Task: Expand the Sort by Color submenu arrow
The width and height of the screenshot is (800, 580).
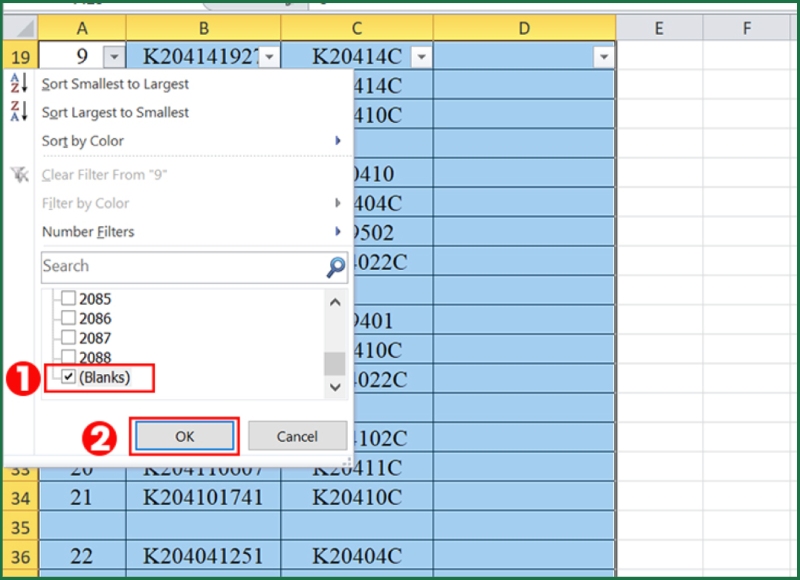Action: pos(340,140)
